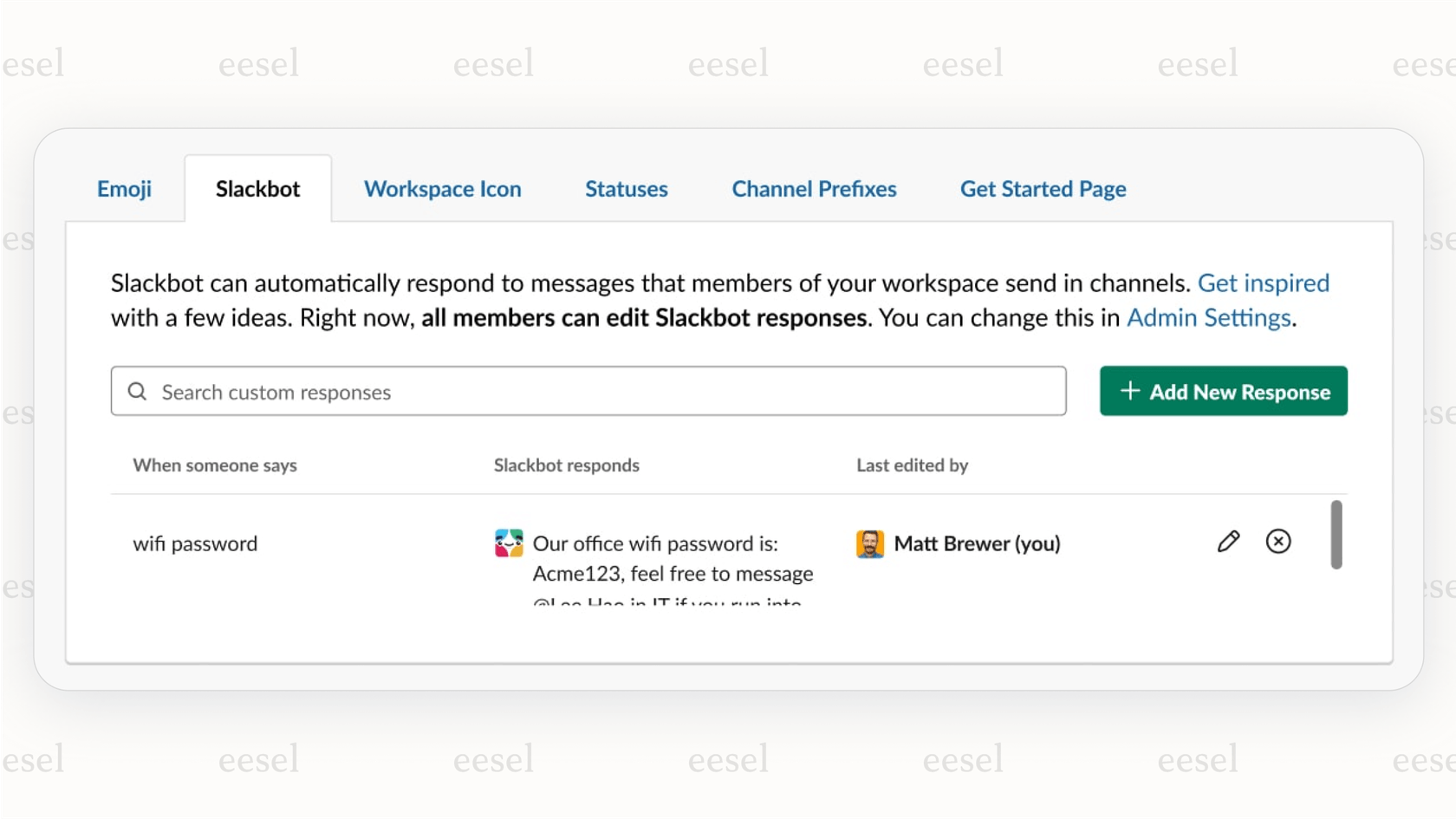Click the magnifying glass search icon
The image size is (1456, 819).
[x=137, y=392]
